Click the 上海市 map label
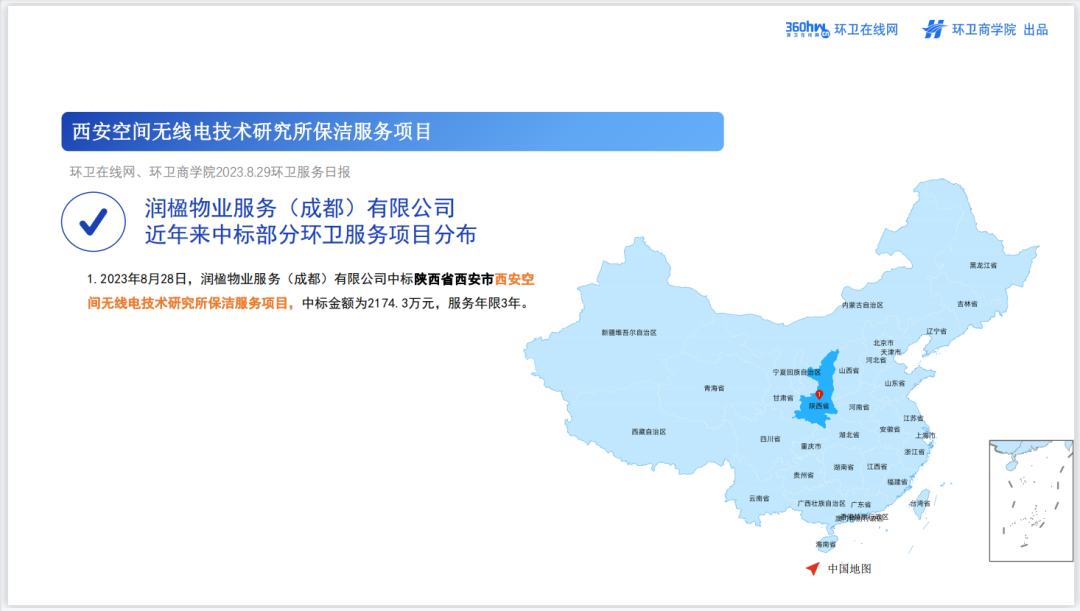 pos(925,435)
